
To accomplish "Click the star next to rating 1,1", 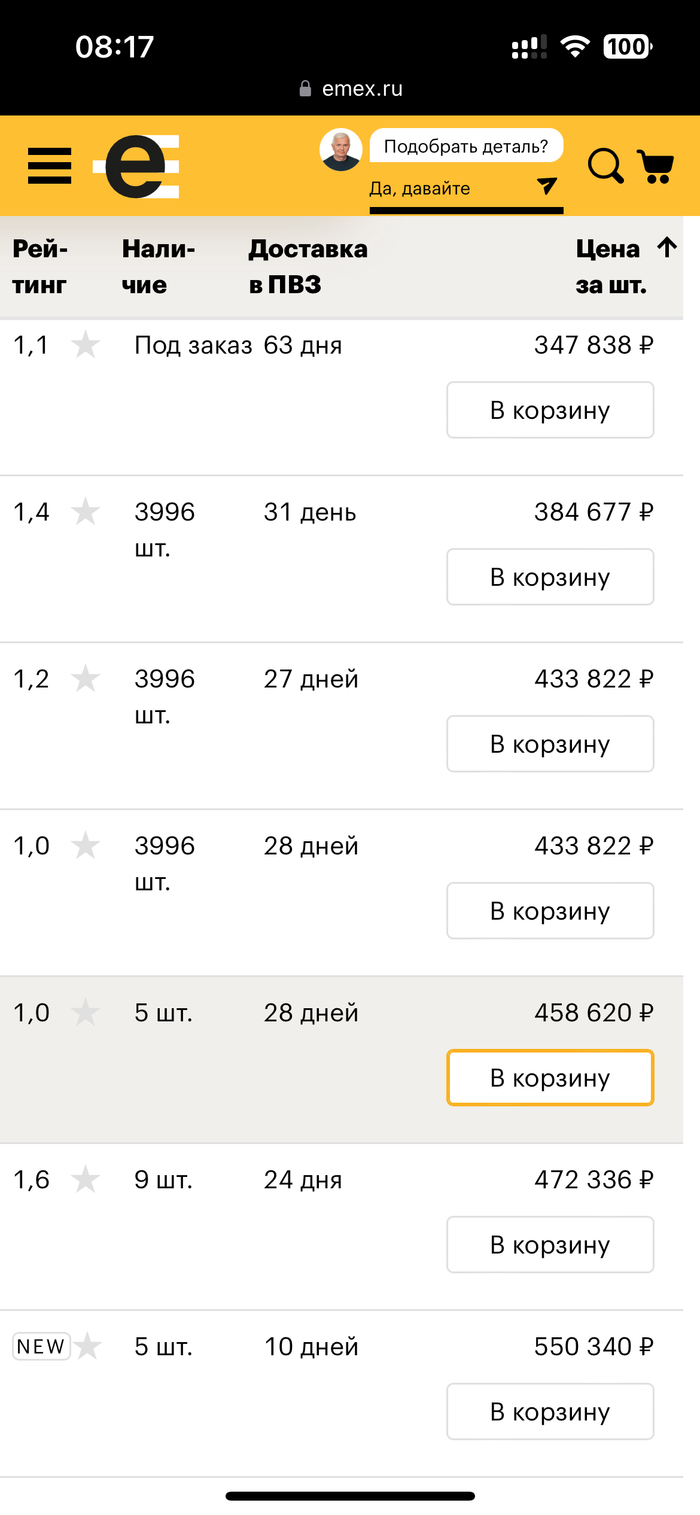I will (86, 346).
